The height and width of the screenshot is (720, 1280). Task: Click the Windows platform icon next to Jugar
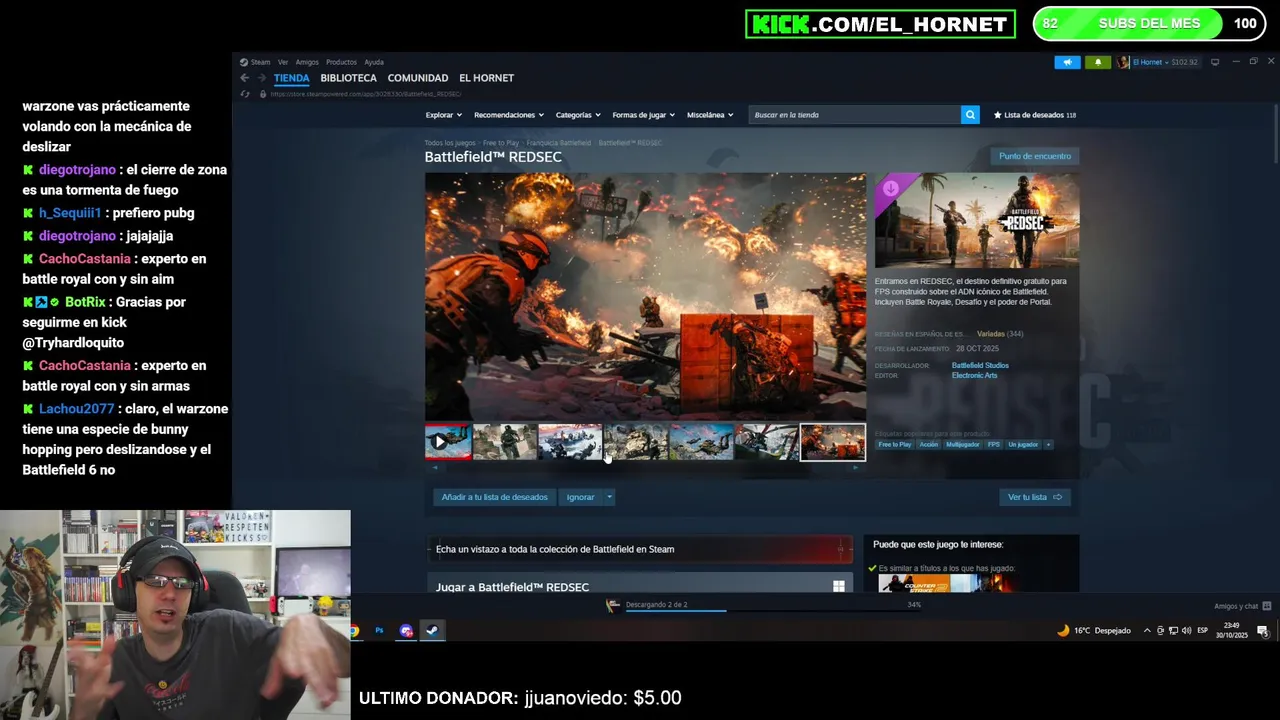point(838,586)
